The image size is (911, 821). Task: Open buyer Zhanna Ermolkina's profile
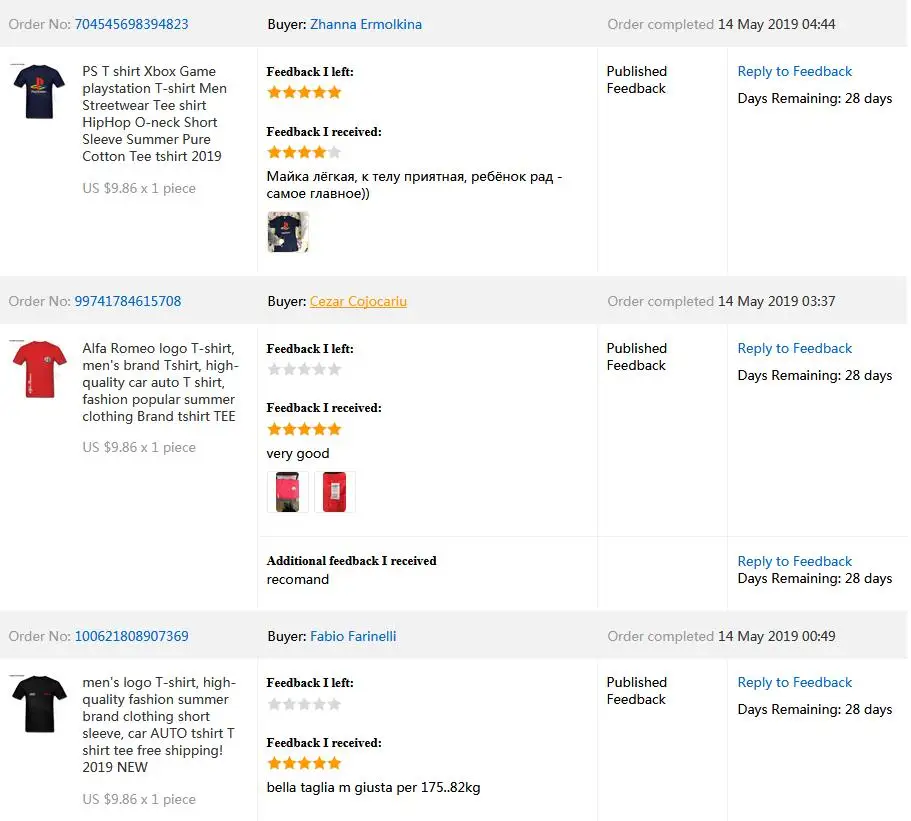coord(366,24)
